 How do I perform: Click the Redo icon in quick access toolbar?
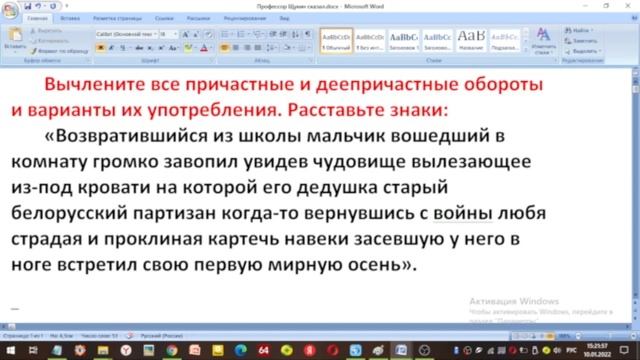pyautogui.click(x=53, y=6)
